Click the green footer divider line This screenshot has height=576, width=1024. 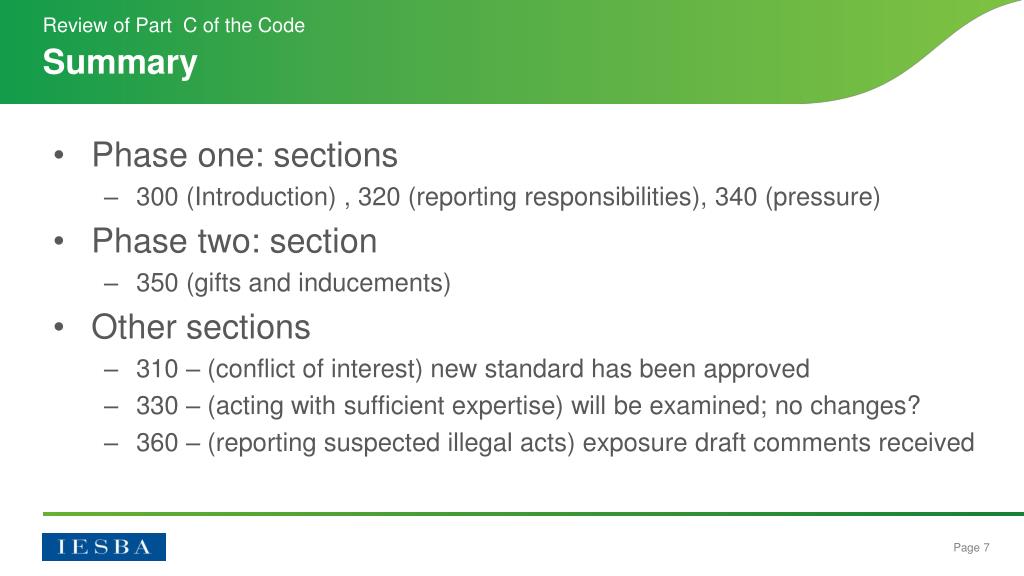coord(534,514)
